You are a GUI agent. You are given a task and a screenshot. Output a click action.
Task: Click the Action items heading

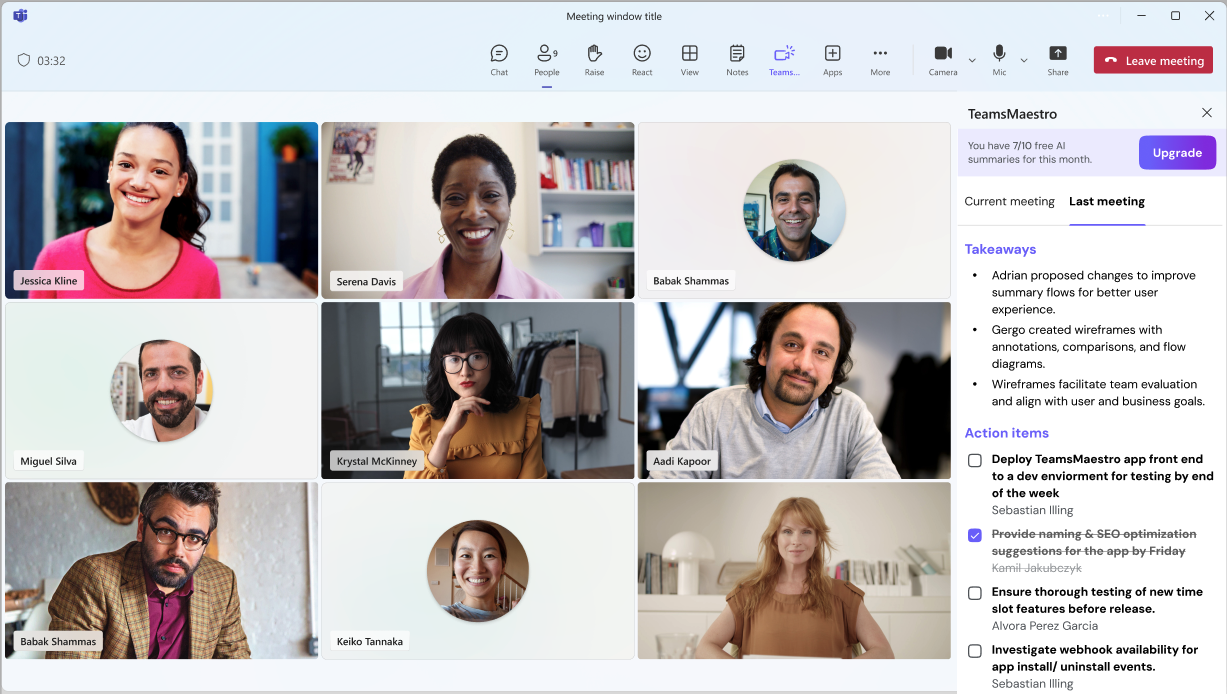(1006, 433)
